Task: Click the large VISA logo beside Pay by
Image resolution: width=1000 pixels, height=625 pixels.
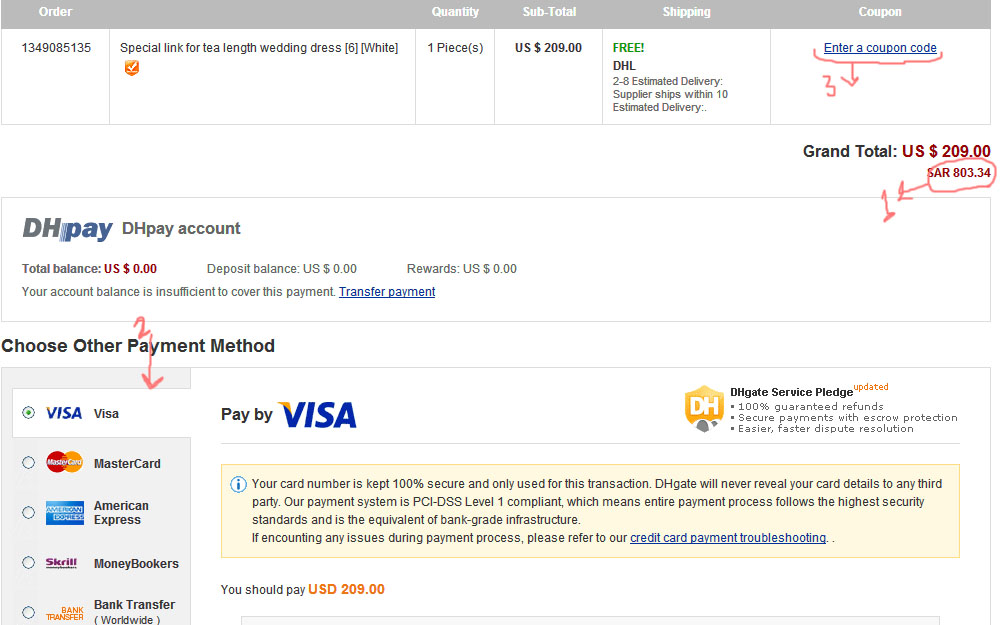Action: [x=317, y=415]
